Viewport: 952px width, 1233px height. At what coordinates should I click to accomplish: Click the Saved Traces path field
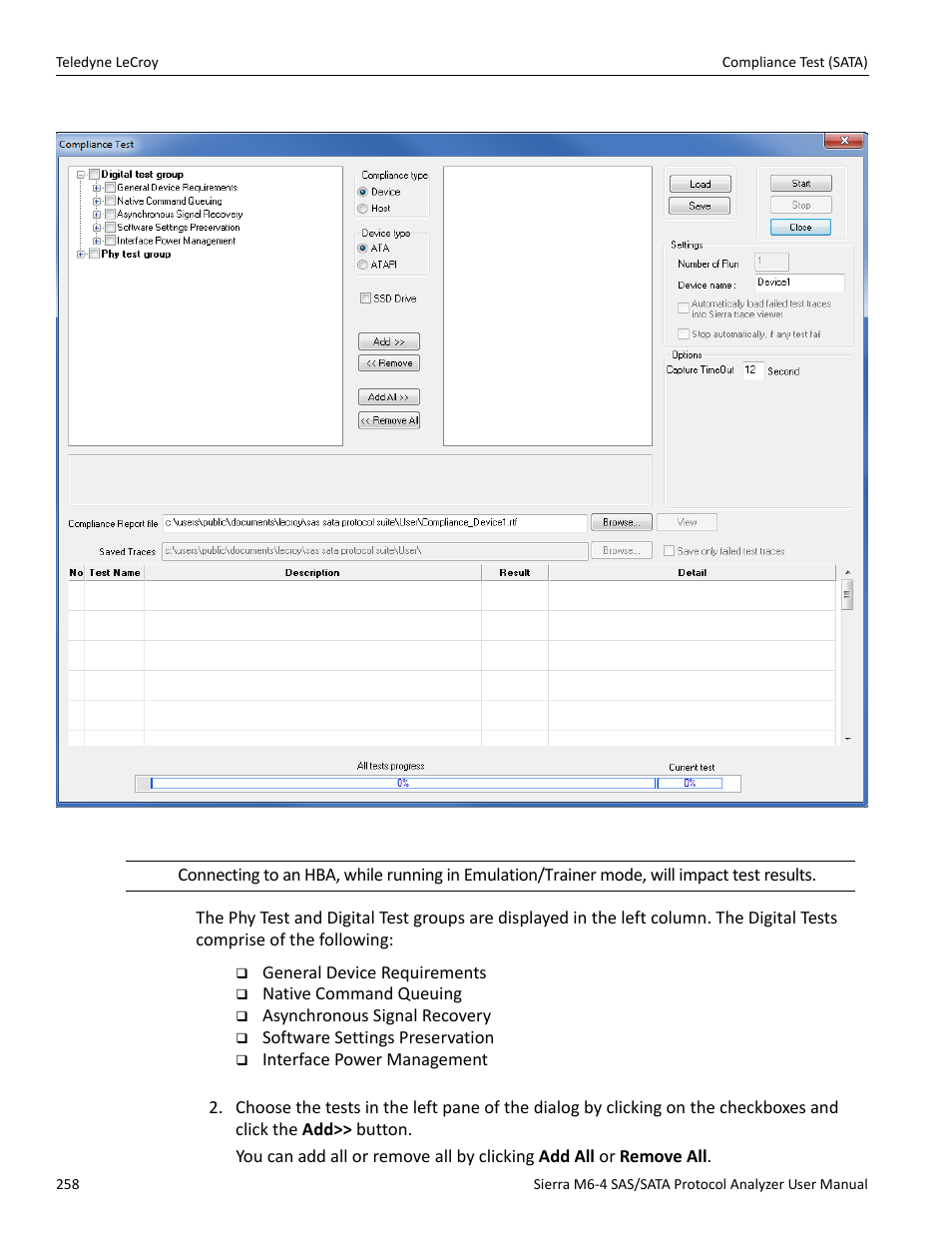(375, 551)
